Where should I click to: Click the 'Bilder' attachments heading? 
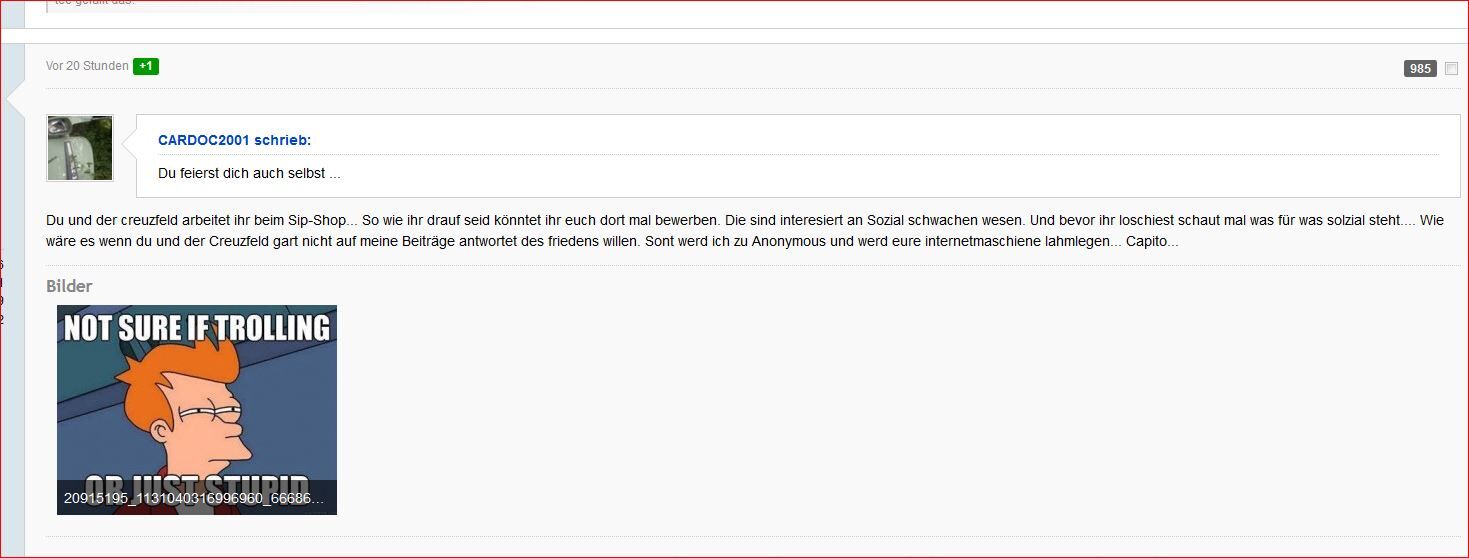[x=69, y=286]
